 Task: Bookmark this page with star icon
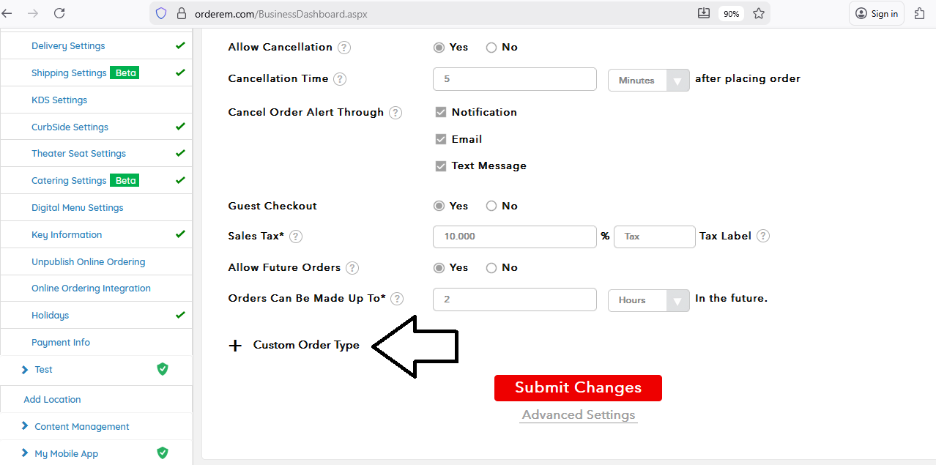[x=759, y=14]
